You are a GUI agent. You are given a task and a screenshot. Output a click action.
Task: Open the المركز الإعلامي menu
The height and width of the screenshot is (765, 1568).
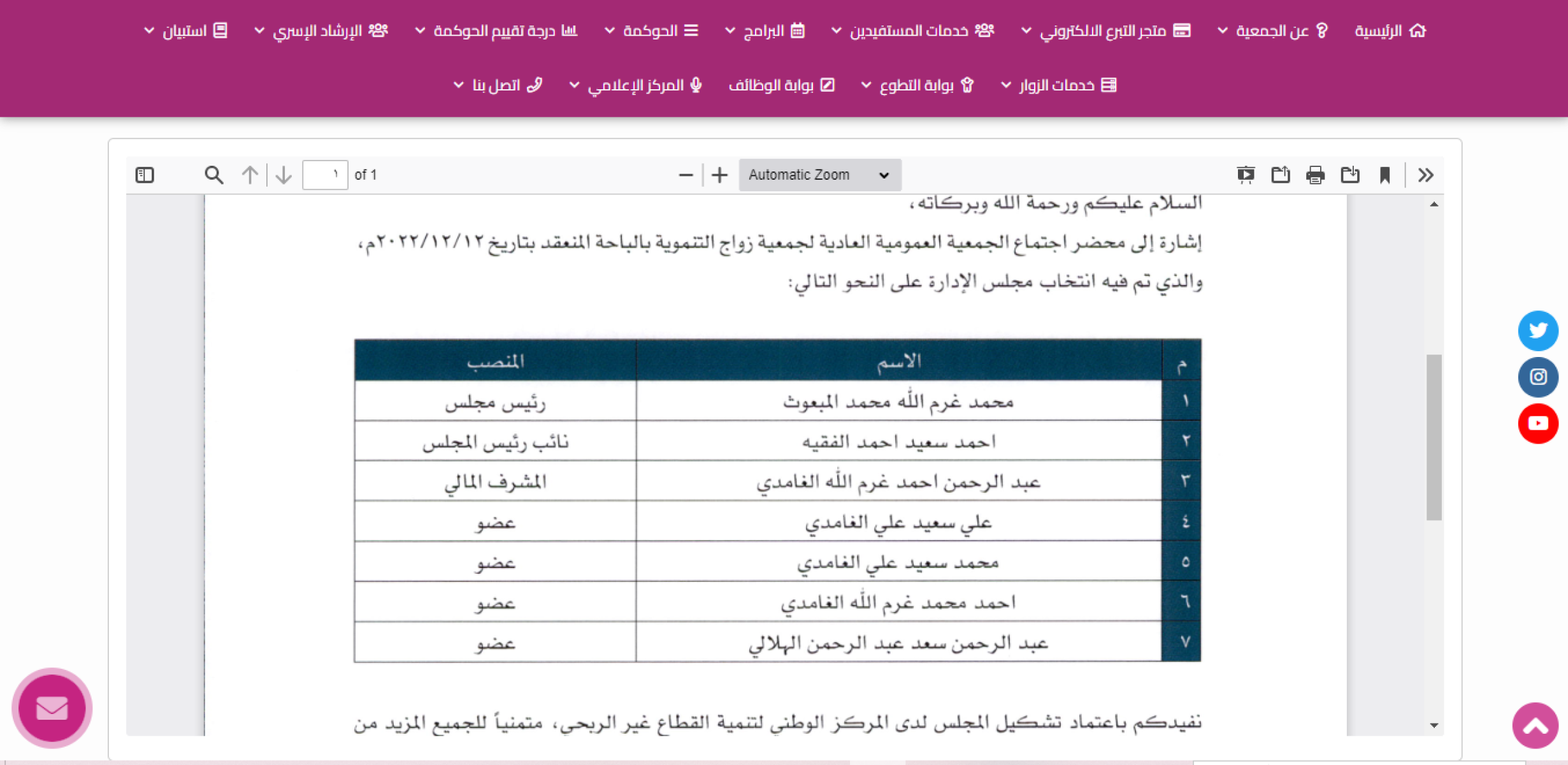click(x=635, y=85)
